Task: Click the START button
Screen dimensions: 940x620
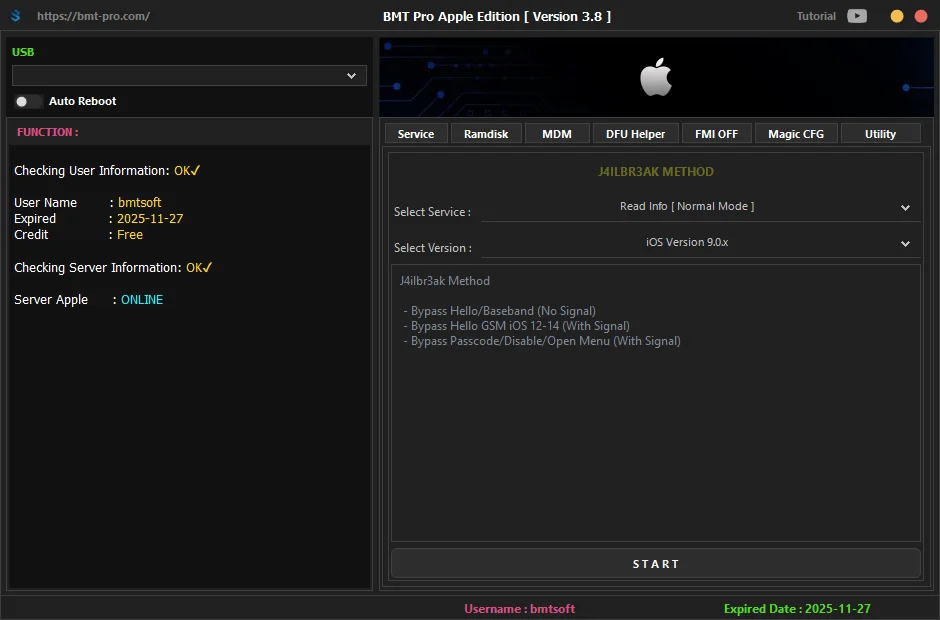Action: [x=656, y=564]
